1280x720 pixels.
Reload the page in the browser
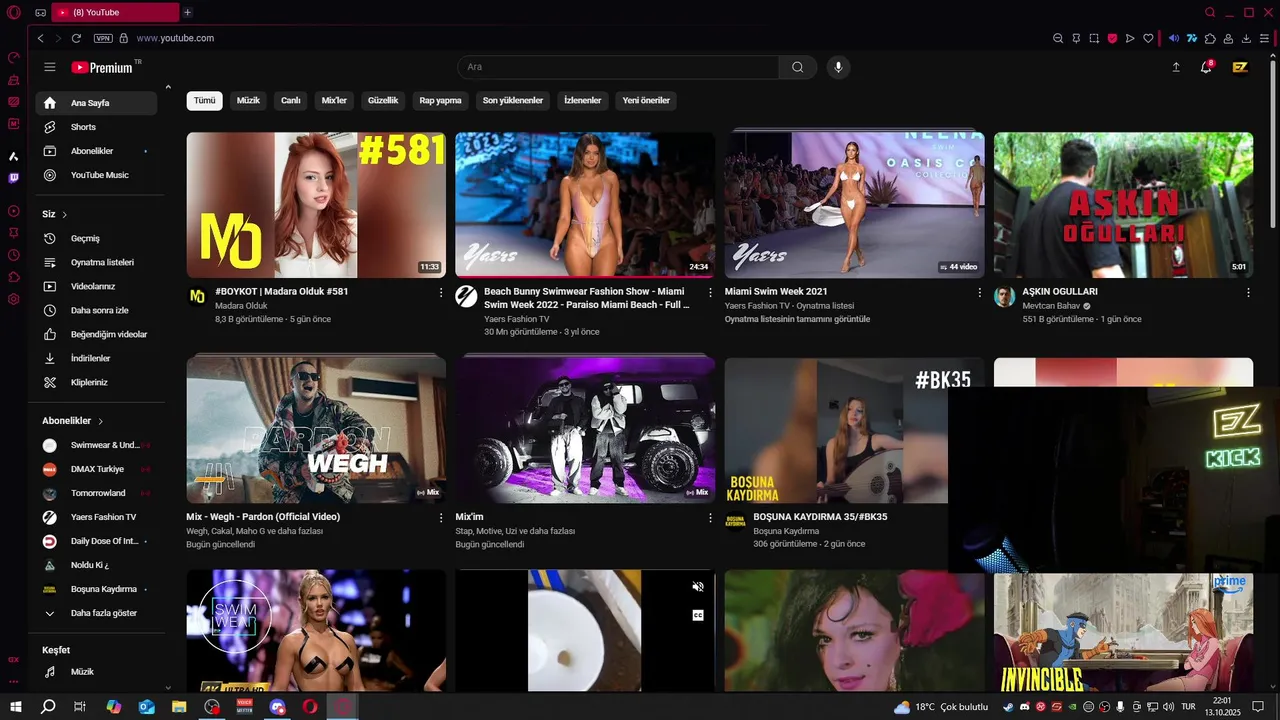pyautogui.click(x=76, y=38)
